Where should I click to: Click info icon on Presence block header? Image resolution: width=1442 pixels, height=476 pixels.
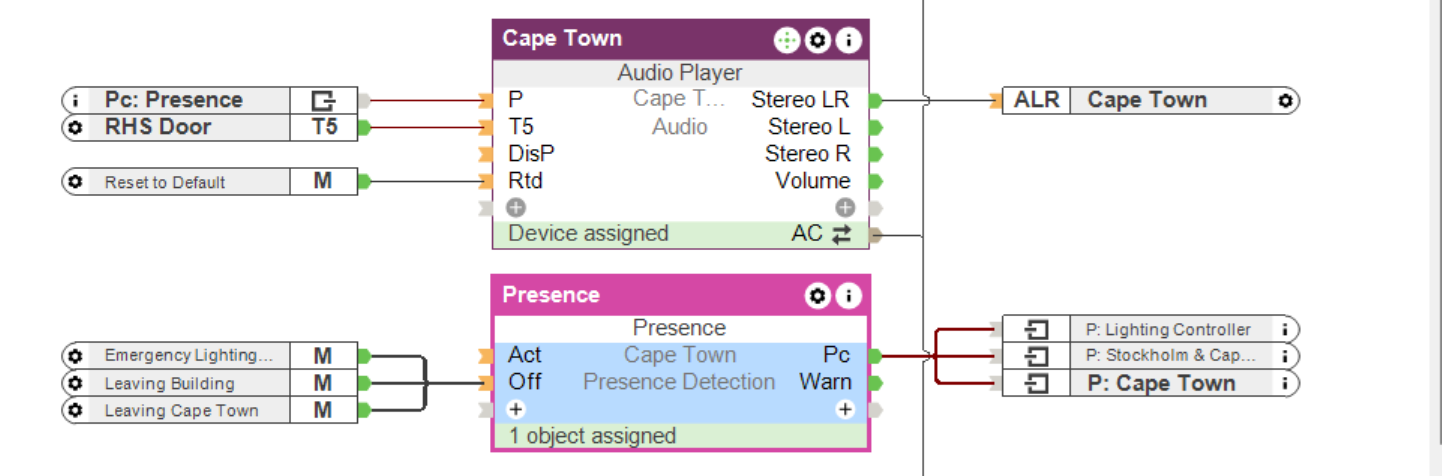[x=848, y=296]
